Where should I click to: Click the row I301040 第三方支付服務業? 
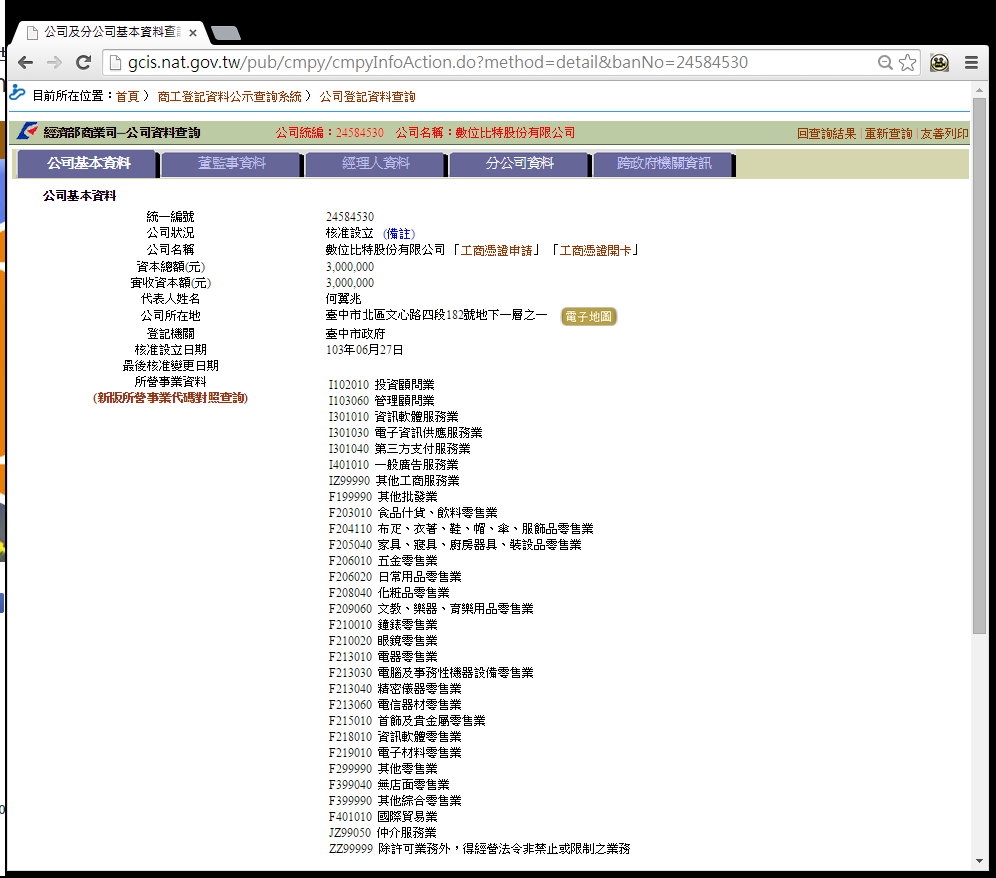click(x=400, y=449)
